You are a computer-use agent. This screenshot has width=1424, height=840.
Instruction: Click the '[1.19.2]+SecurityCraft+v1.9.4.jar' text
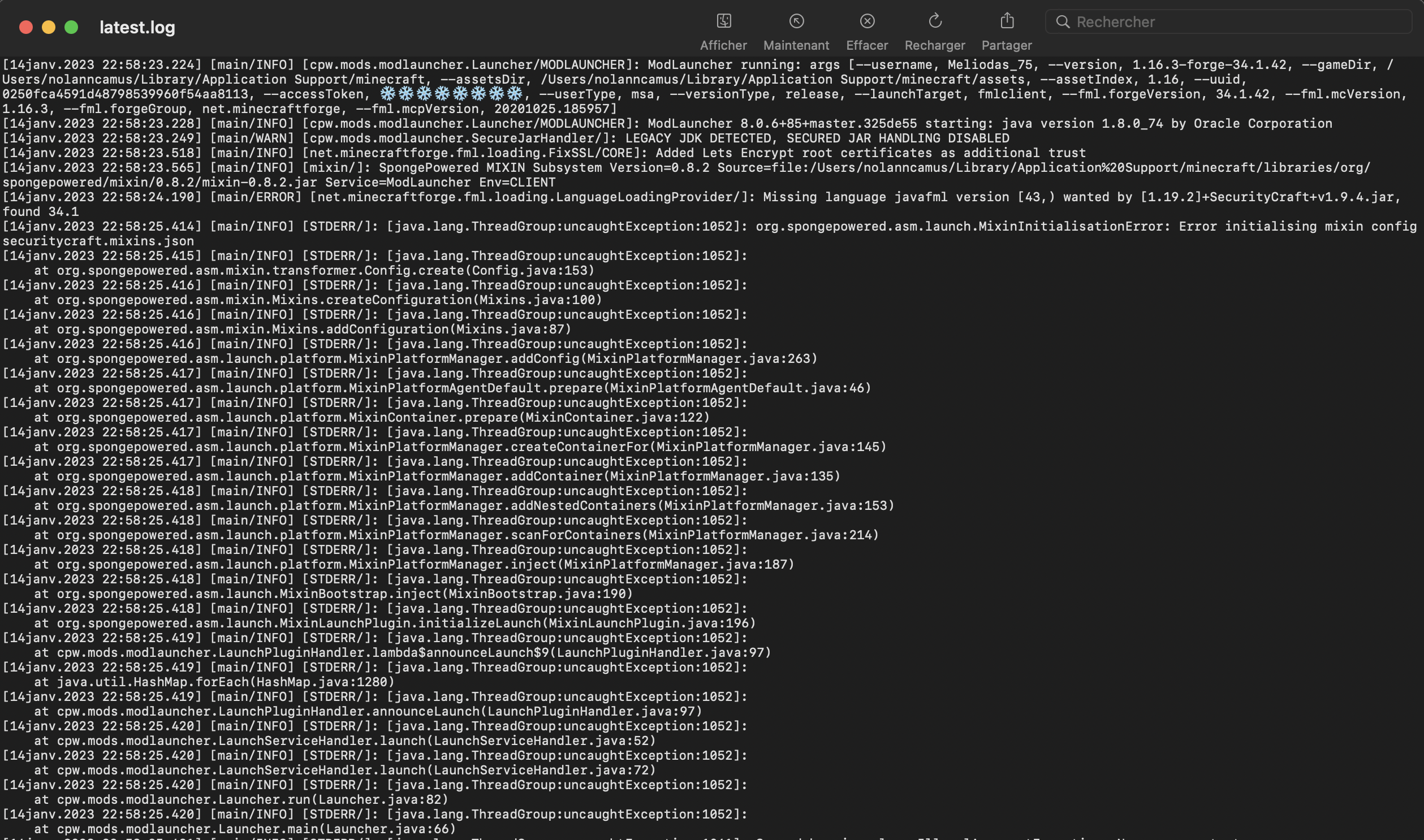[1267, 197]
